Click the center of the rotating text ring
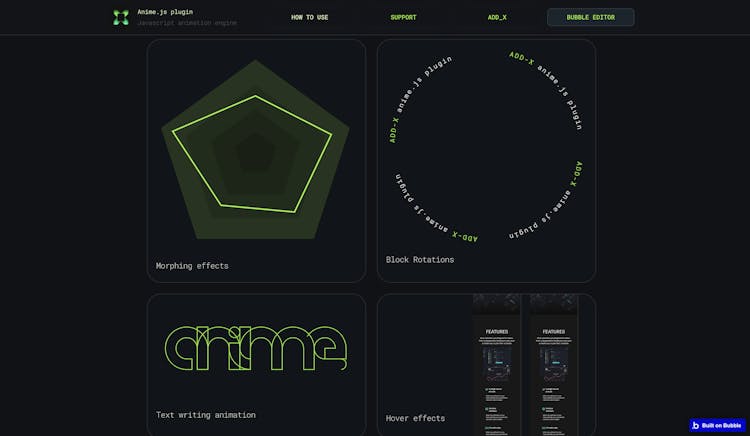Viewport: 750px width, 436px height. coord(486,146)
